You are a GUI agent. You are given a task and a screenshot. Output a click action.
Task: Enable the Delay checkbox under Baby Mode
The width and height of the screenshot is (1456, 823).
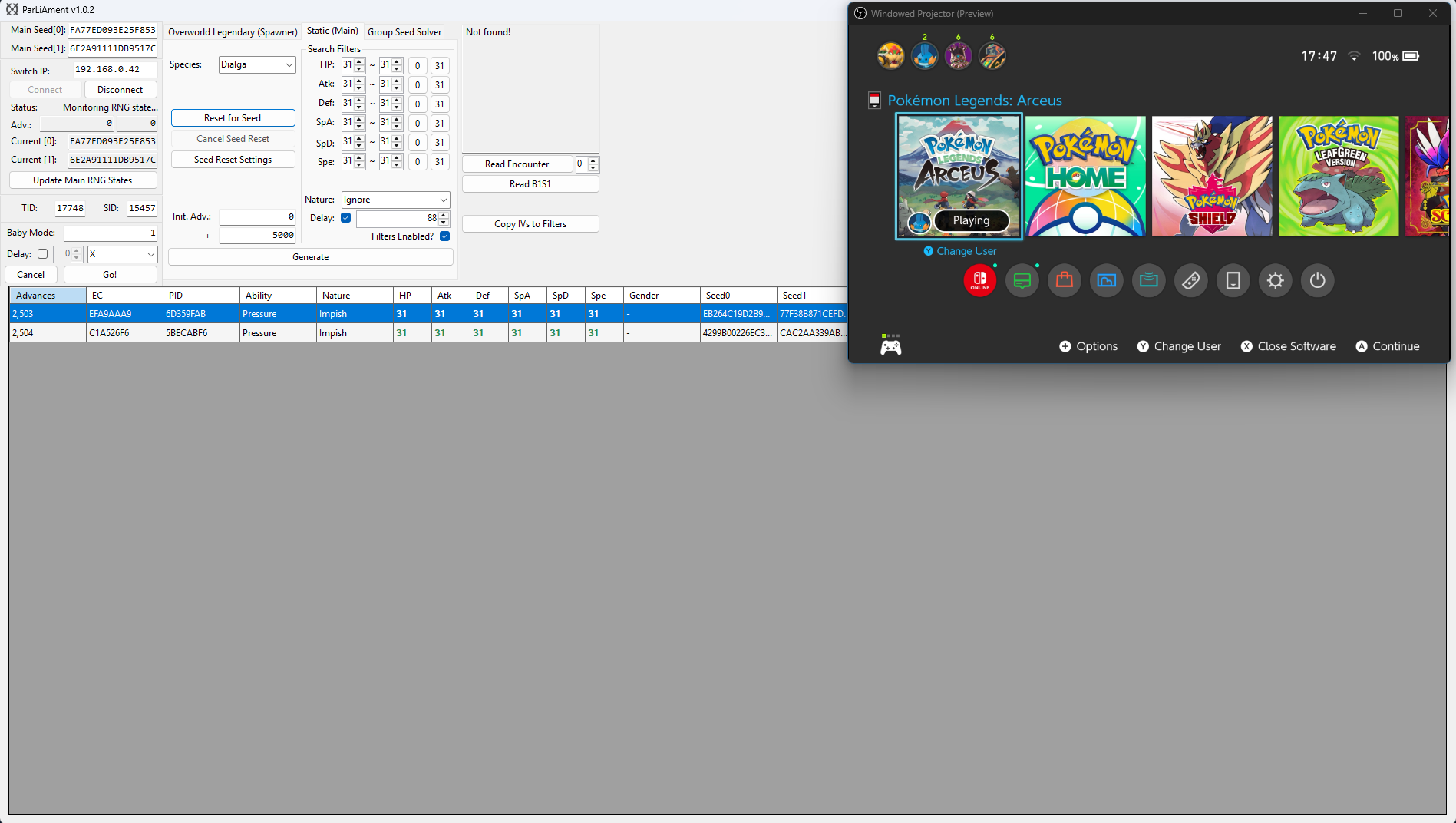[43, 254]
